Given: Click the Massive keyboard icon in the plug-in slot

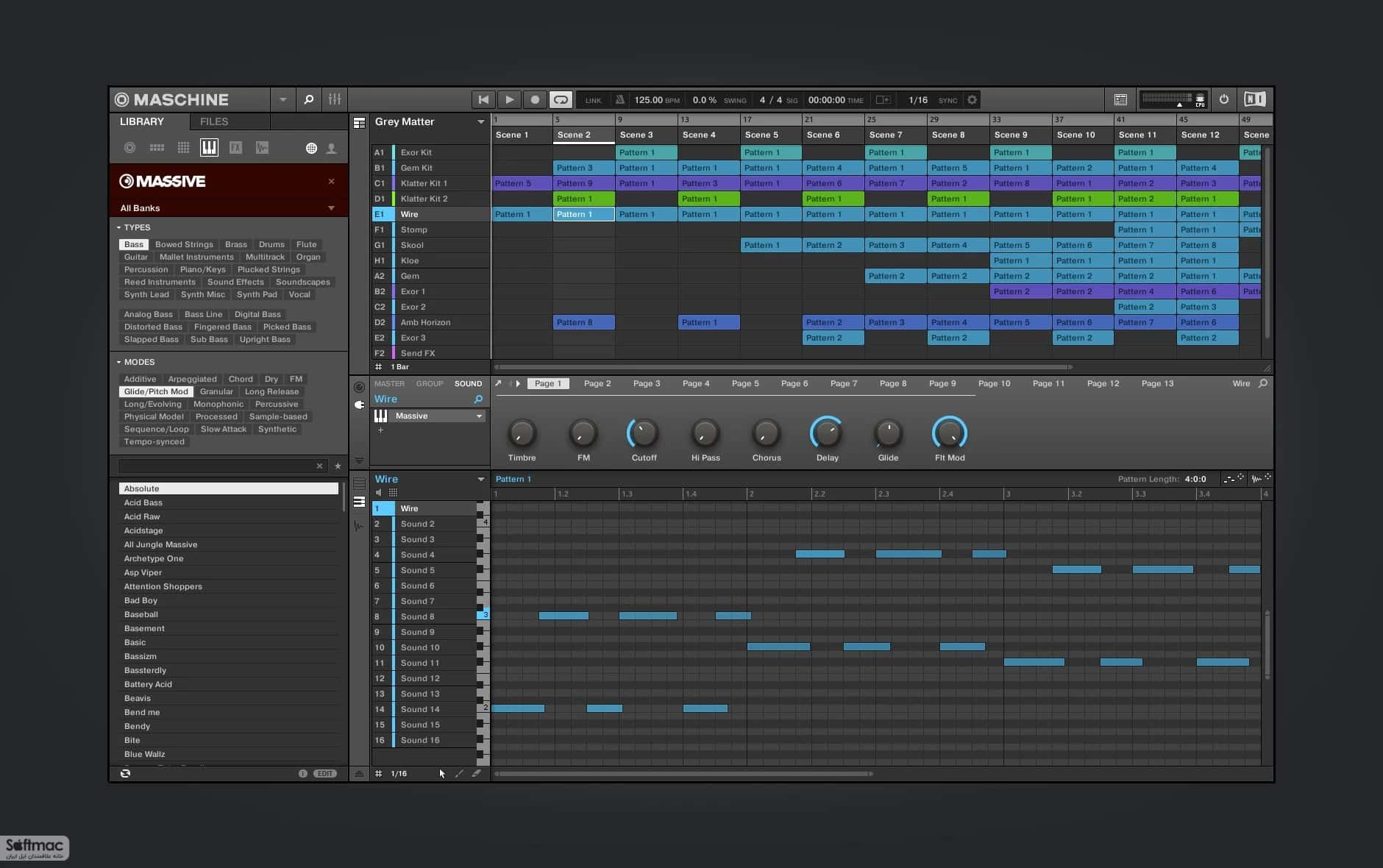Looking at the screenshot, I should (381, 416).
